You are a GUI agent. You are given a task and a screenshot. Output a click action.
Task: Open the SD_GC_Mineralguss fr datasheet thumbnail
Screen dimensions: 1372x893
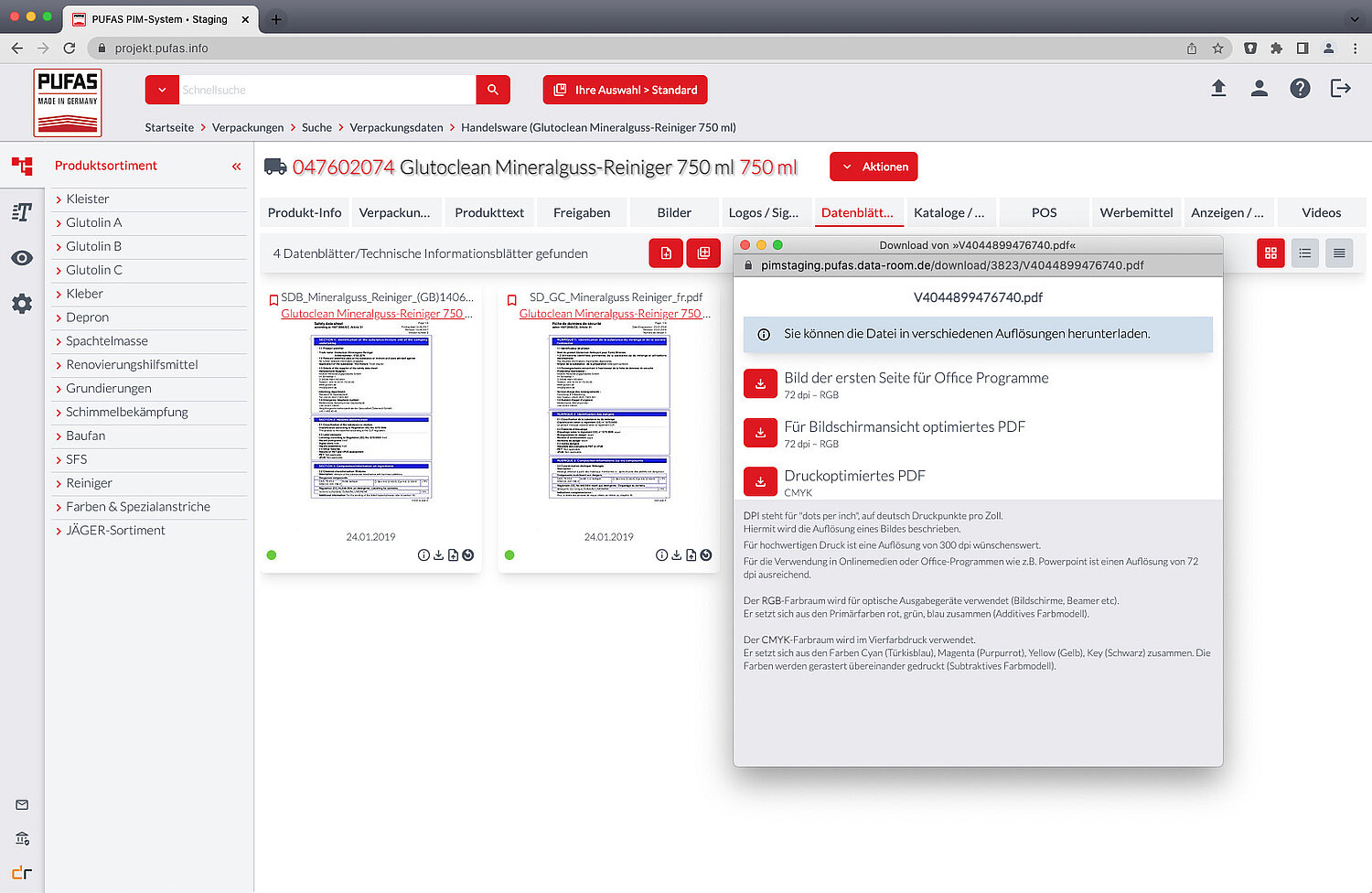pos(609,411)
